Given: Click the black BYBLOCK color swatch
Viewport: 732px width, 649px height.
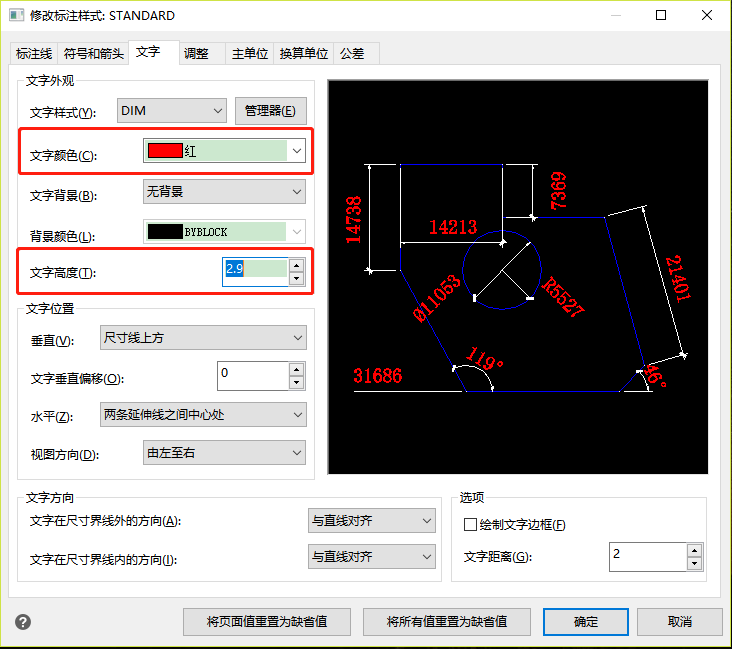Looking at the screenshot, I should (165, 232).
